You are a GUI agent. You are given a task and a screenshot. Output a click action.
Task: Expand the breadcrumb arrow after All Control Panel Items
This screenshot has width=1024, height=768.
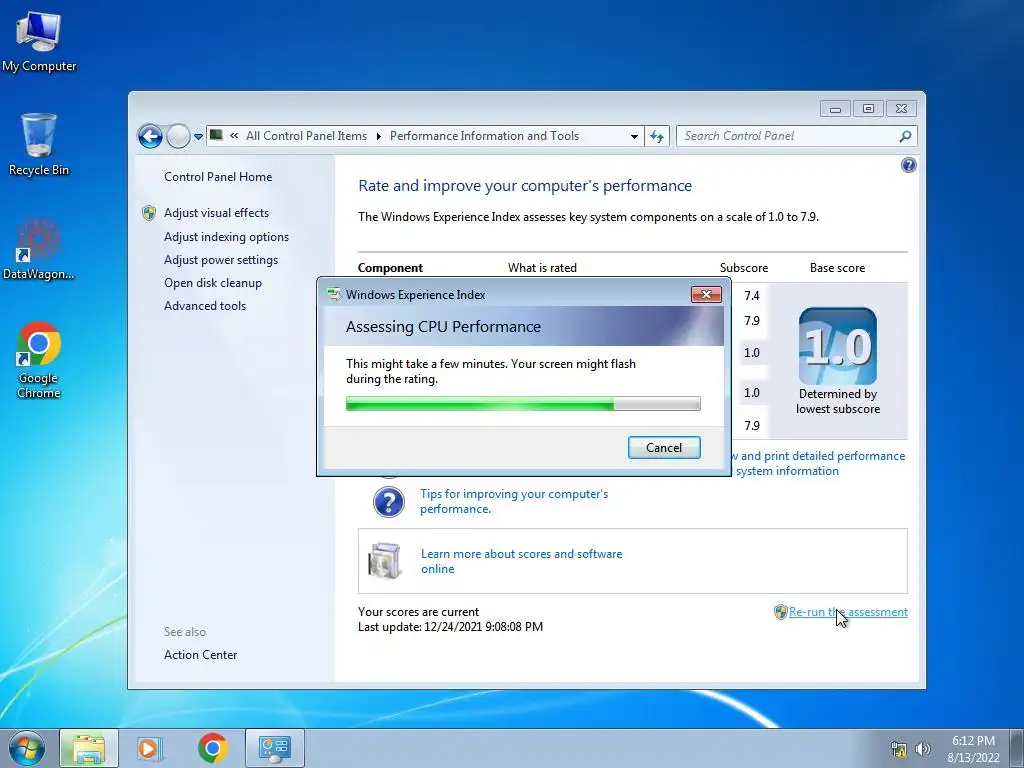click(378, 136)
